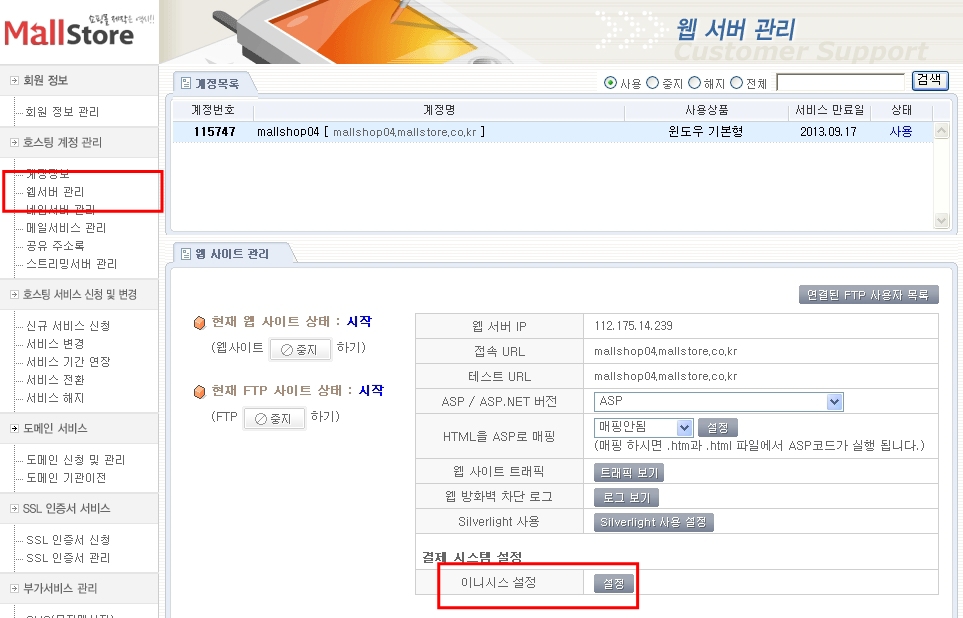The height and width of the screenshot is (618, 963).
Task: Click the web server IP 112.175.14.239
Action: click(633, 326)
